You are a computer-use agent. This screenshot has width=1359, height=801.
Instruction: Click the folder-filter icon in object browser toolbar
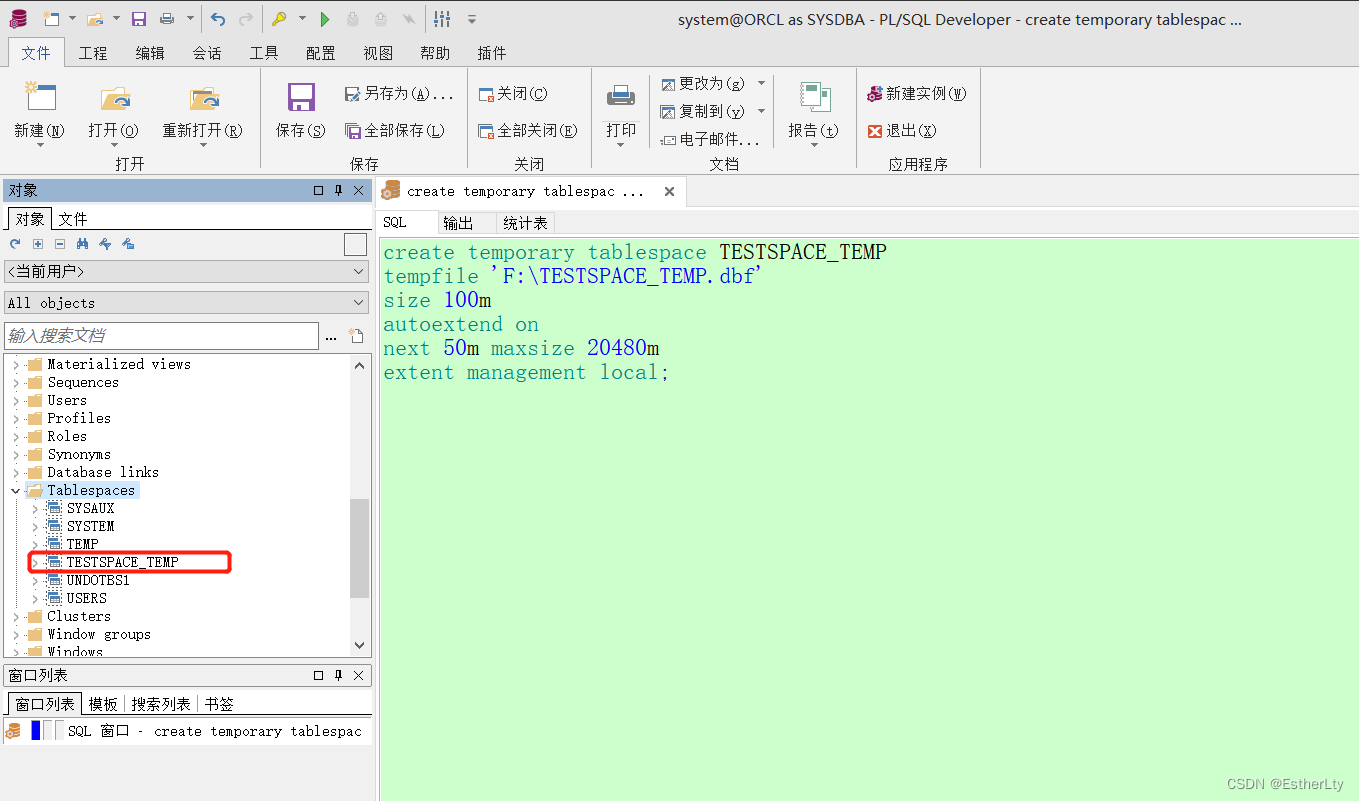click(128, 244)
